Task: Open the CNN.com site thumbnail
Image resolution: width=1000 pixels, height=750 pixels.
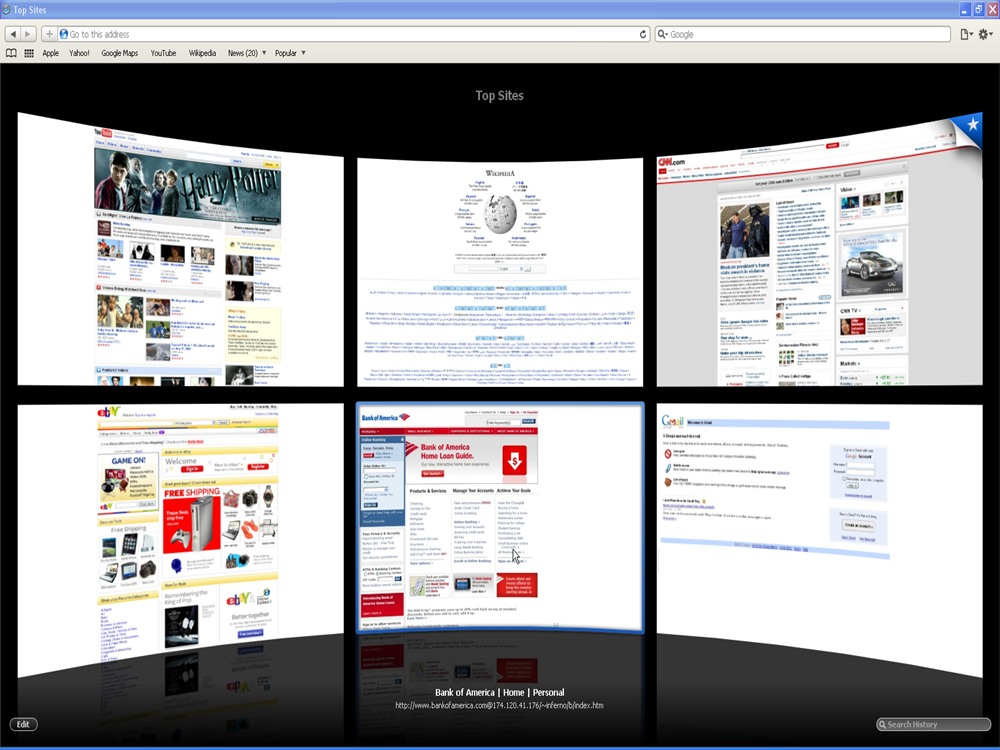Action: (820, 249)
